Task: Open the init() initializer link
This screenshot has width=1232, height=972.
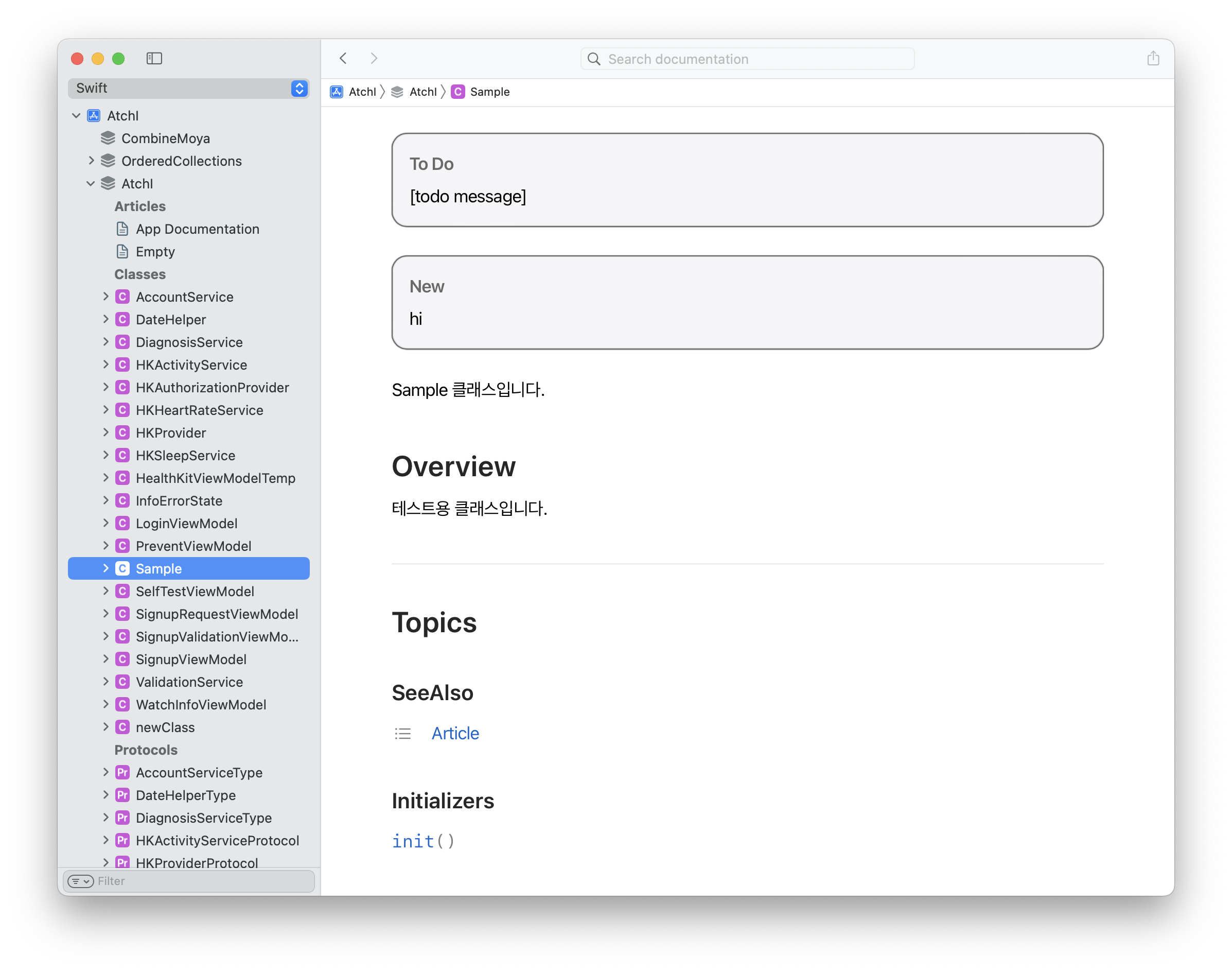Action: (x=423, y=841)
